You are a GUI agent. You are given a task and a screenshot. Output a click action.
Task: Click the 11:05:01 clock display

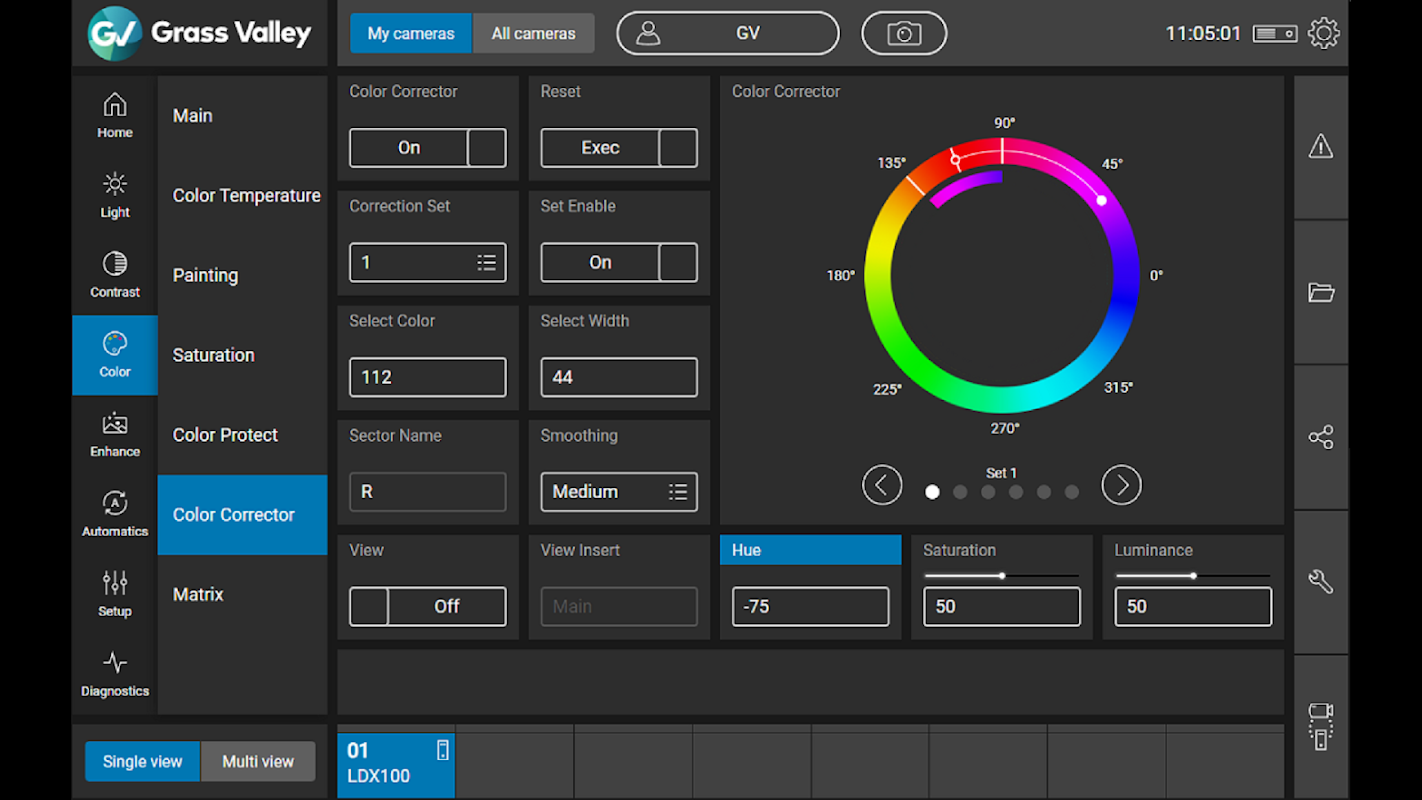tap(1203, 34)
